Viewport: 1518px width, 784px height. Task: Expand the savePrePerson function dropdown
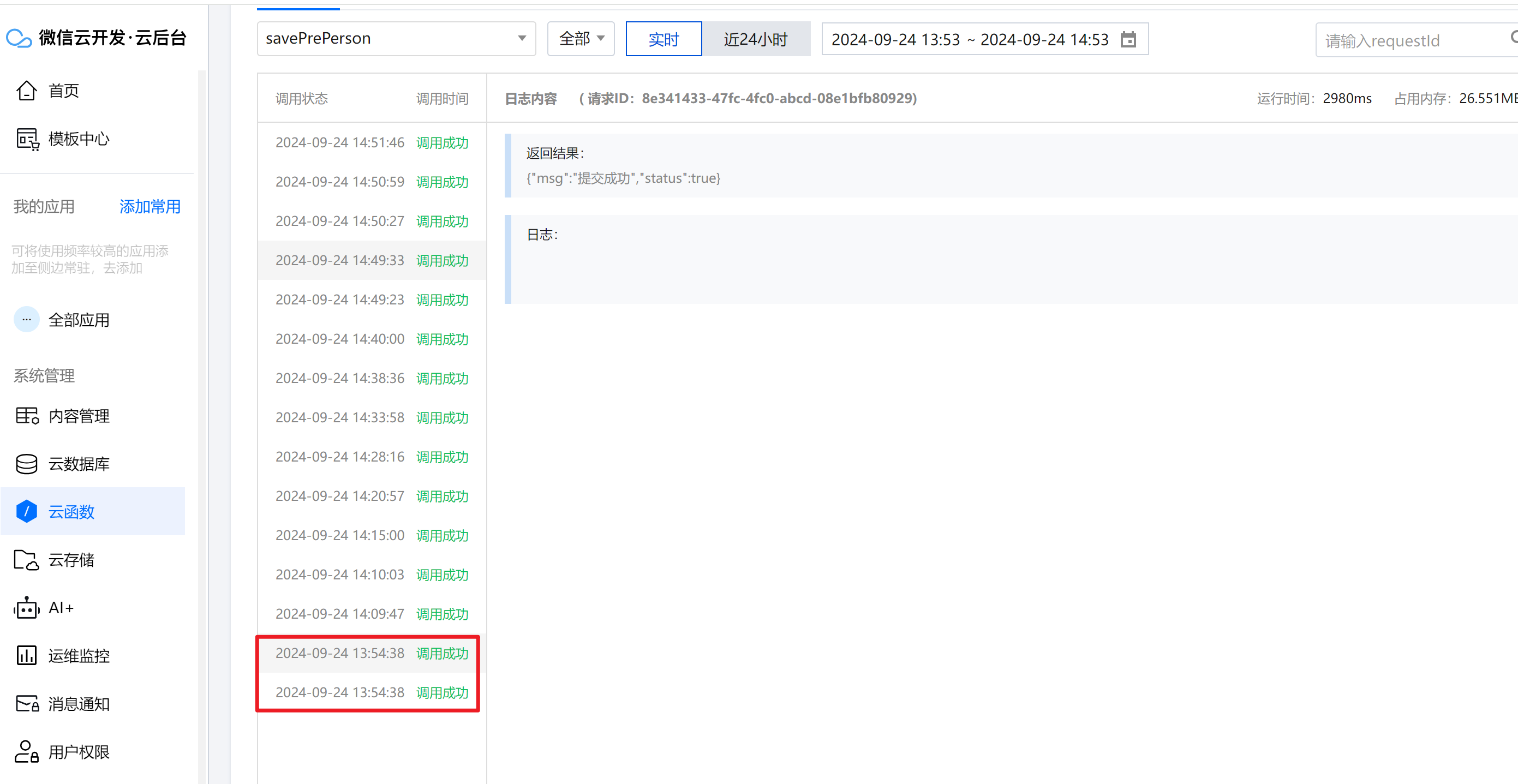(396, 39)
